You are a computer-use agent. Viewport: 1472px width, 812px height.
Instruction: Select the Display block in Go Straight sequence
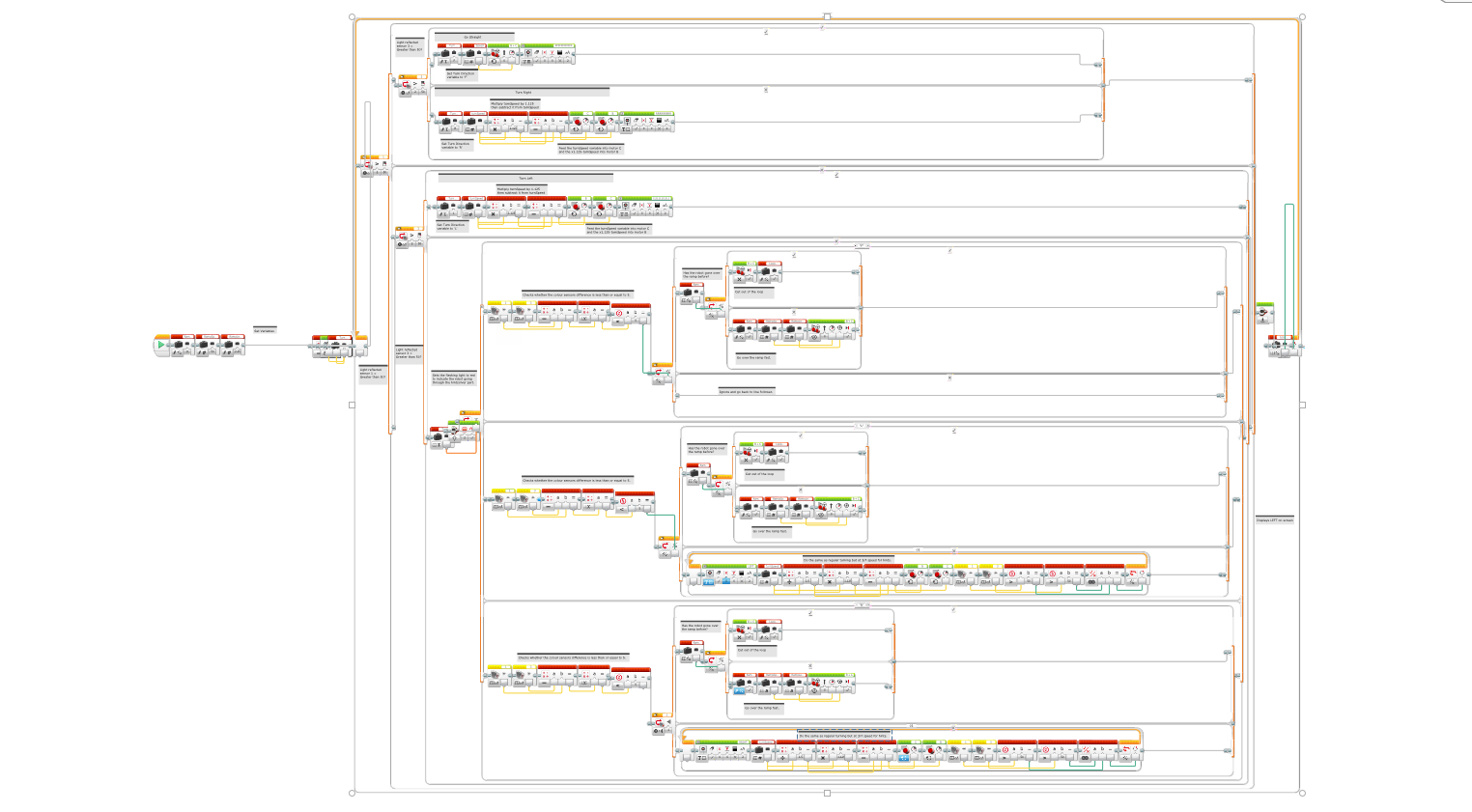tap(547, 54)
